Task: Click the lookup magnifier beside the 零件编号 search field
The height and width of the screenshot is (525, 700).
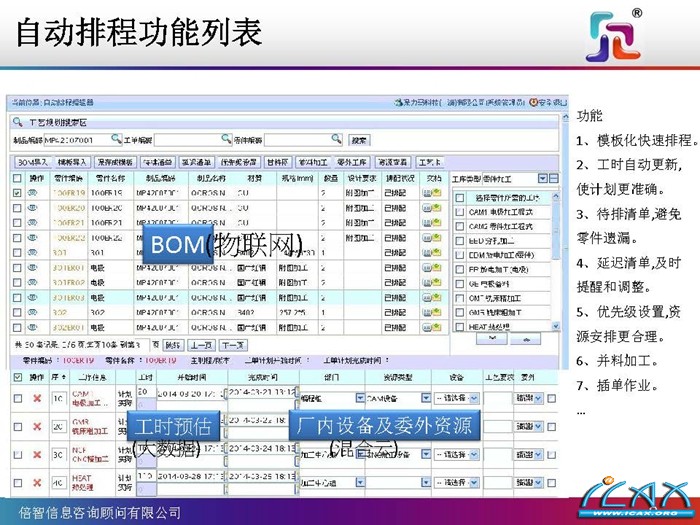Action: 337,139
